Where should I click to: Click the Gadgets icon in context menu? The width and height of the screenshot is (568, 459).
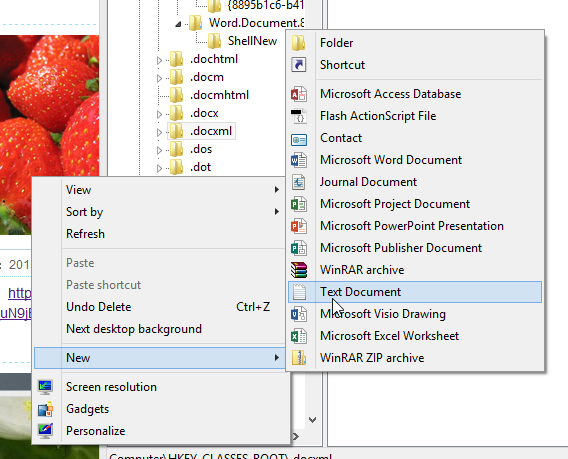click(x=45, y=409)
